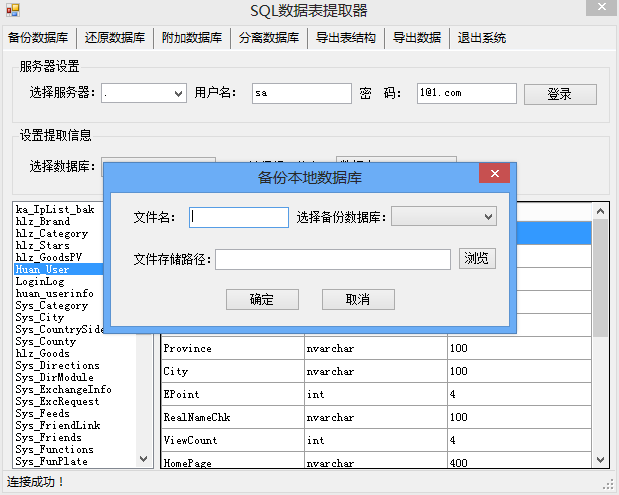Image resolution: width=619 pixels, height=495 pixels.
Task: Select hlz_GoodsPV table
Action: [49, 257]
